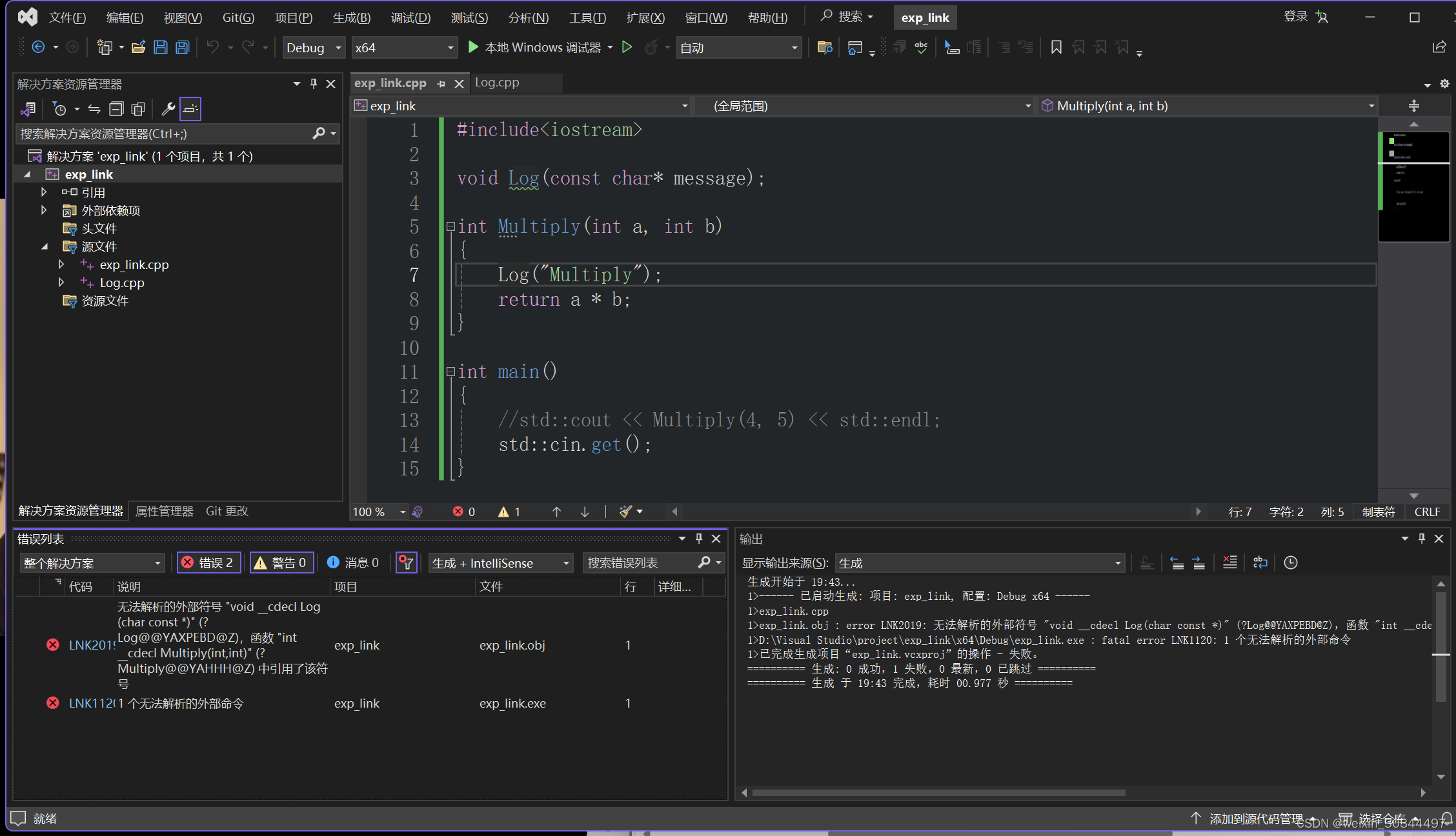Open the output source dropdown showing 生成

point(979,563)
